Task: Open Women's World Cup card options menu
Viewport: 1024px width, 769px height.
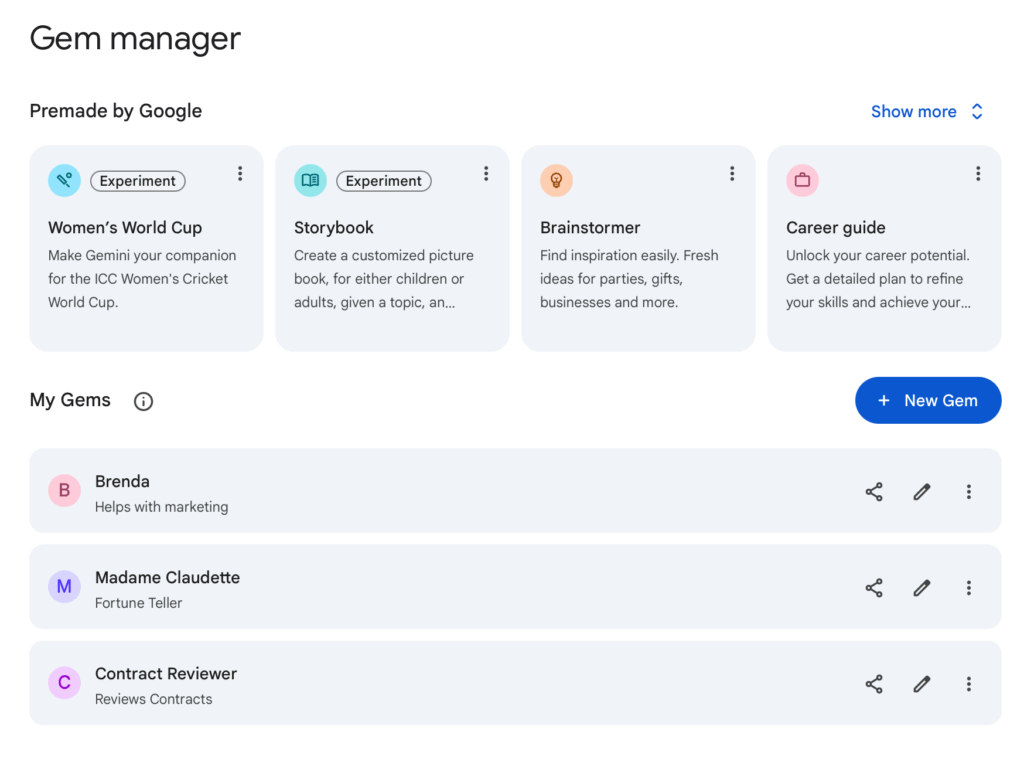Action: pos(240,174)
